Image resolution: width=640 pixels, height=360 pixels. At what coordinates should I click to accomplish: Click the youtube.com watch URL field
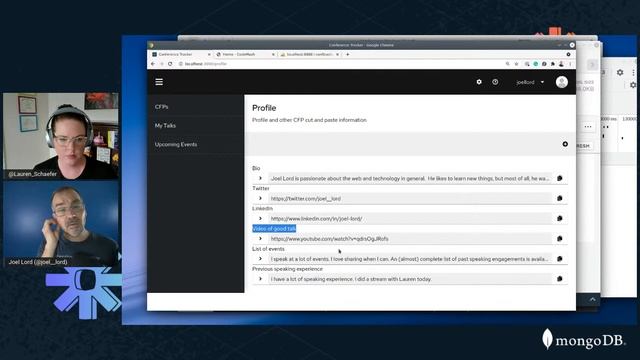click(410, 238)
